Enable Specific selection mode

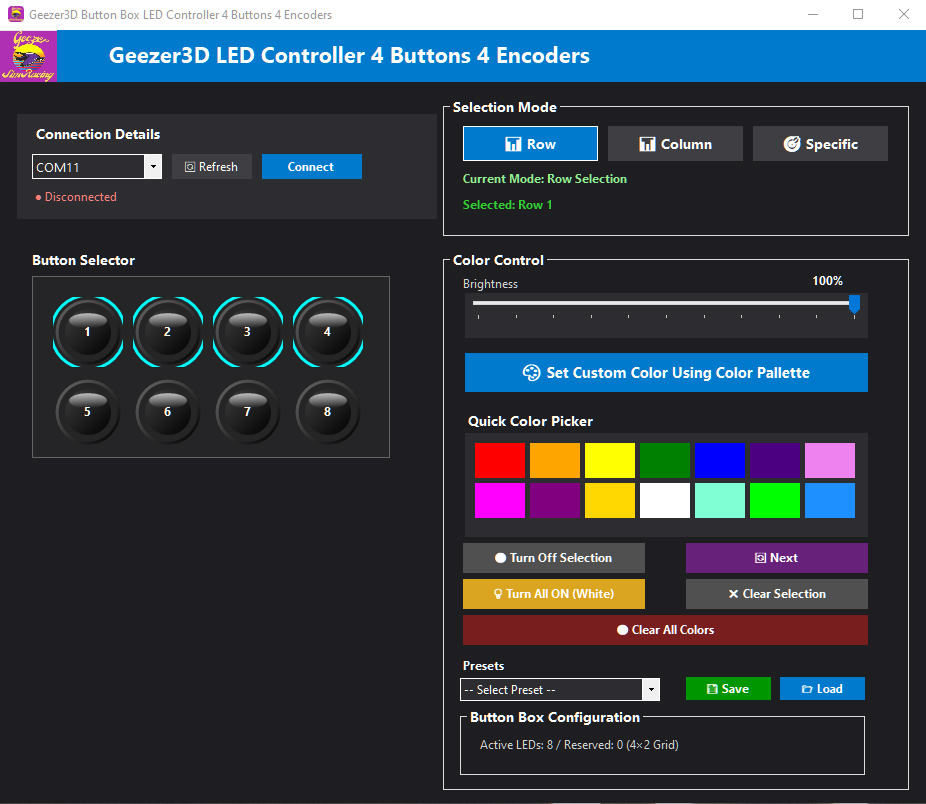820,144
